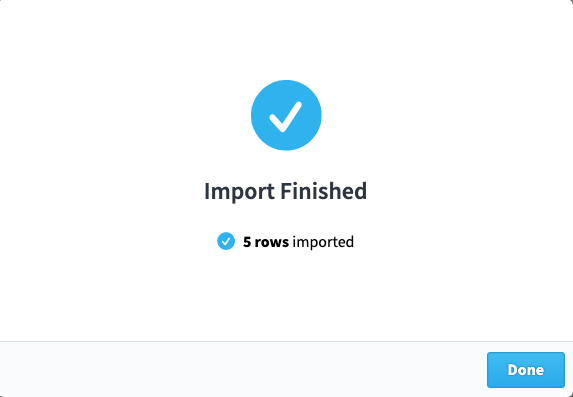Screen dimensions: 573x397
Task: Click empty white area below rows imported
Action: click(286, 296)
